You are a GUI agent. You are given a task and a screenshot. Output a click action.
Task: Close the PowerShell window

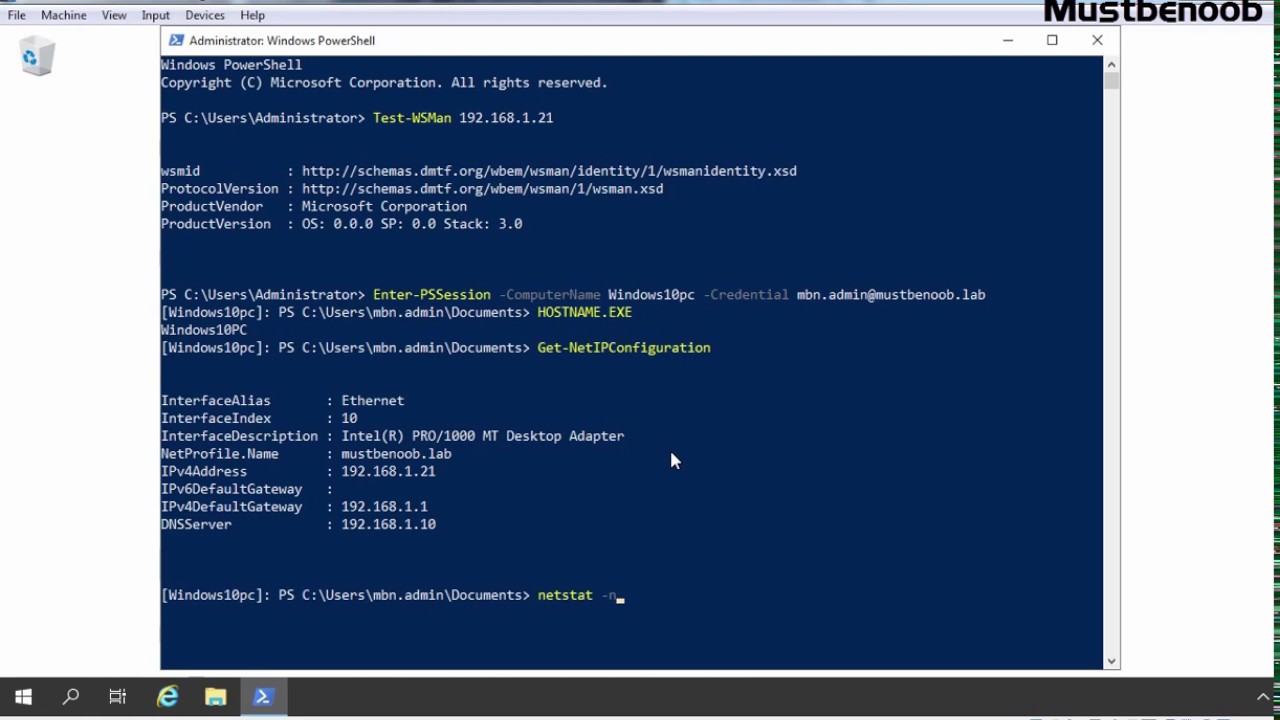tap(1097, 40)
